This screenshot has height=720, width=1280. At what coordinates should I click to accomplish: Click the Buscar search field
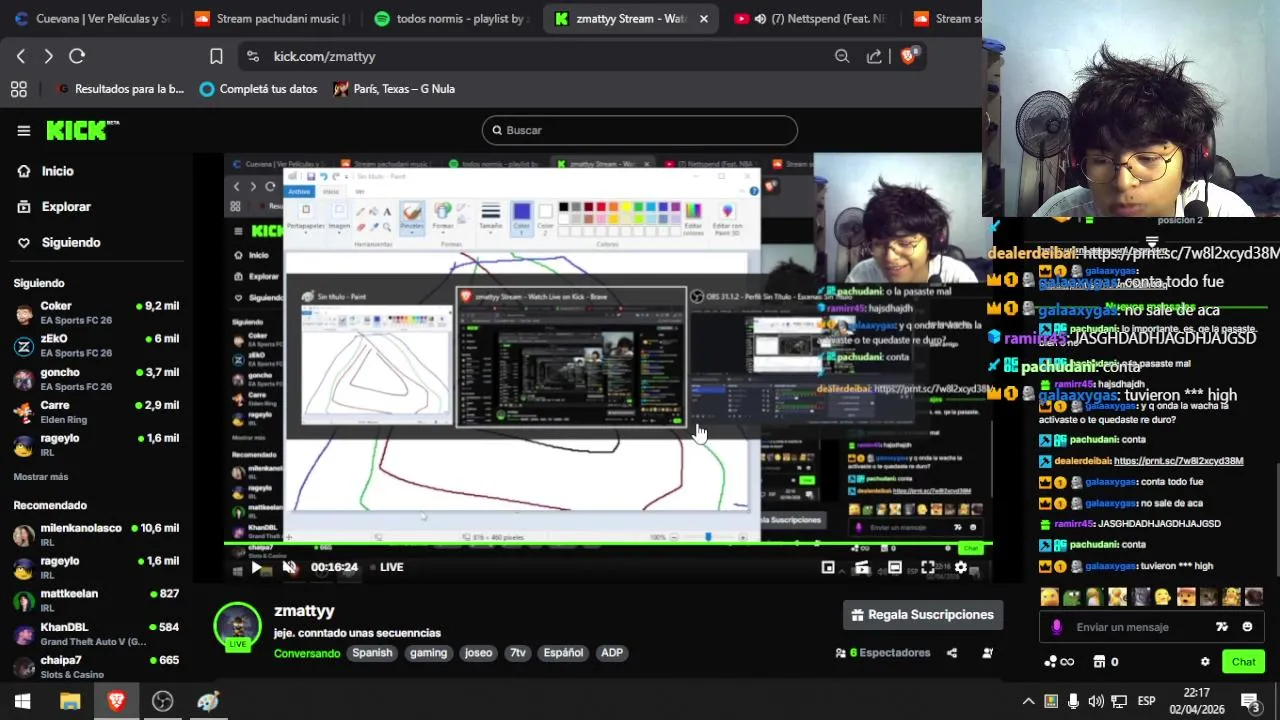[x=640, y=130]
